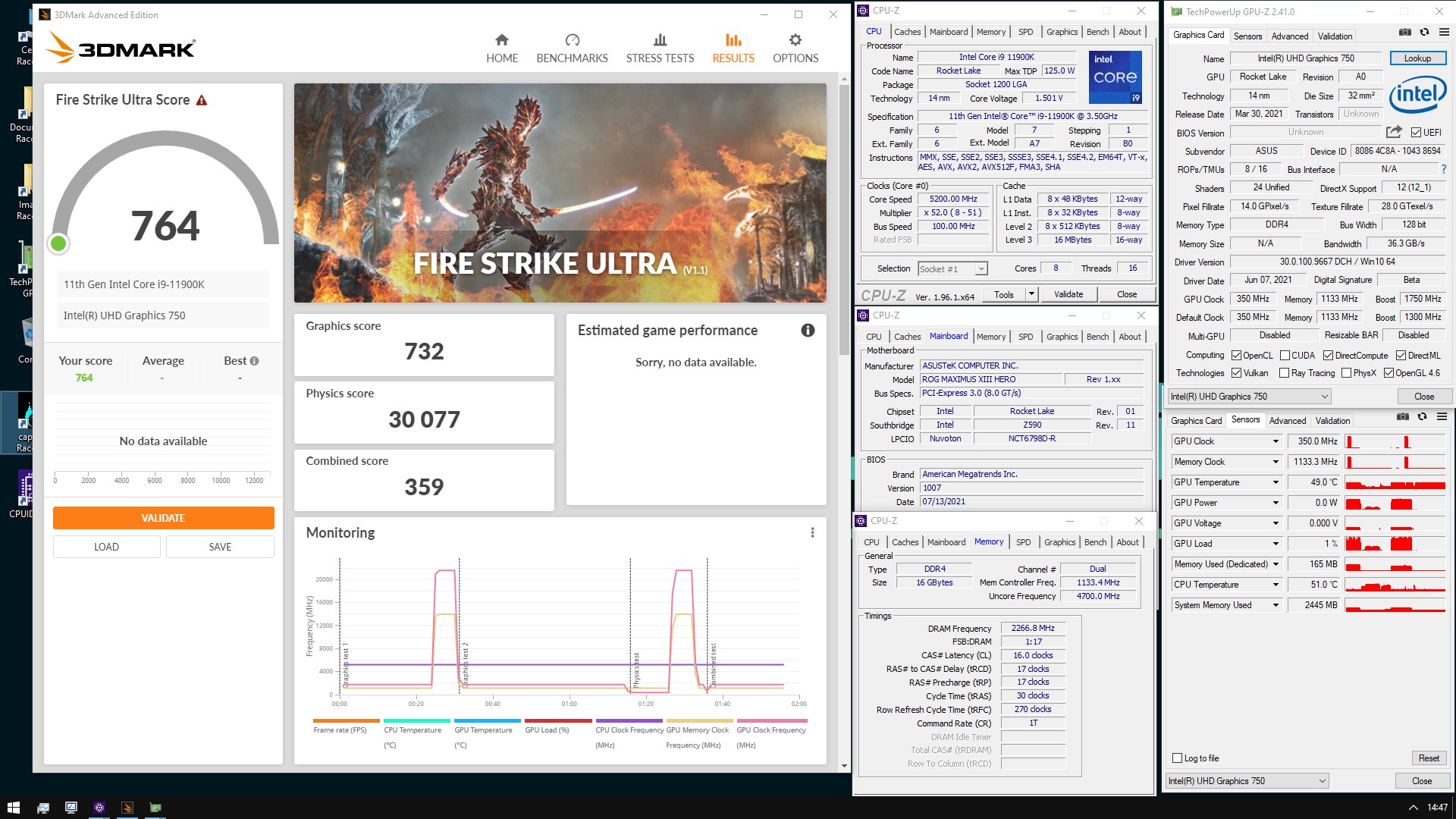Viewport: 1456px width, 819px height.
Task: Refresh the GPU-Z Sensors window
Action: tap(1423, 417)
